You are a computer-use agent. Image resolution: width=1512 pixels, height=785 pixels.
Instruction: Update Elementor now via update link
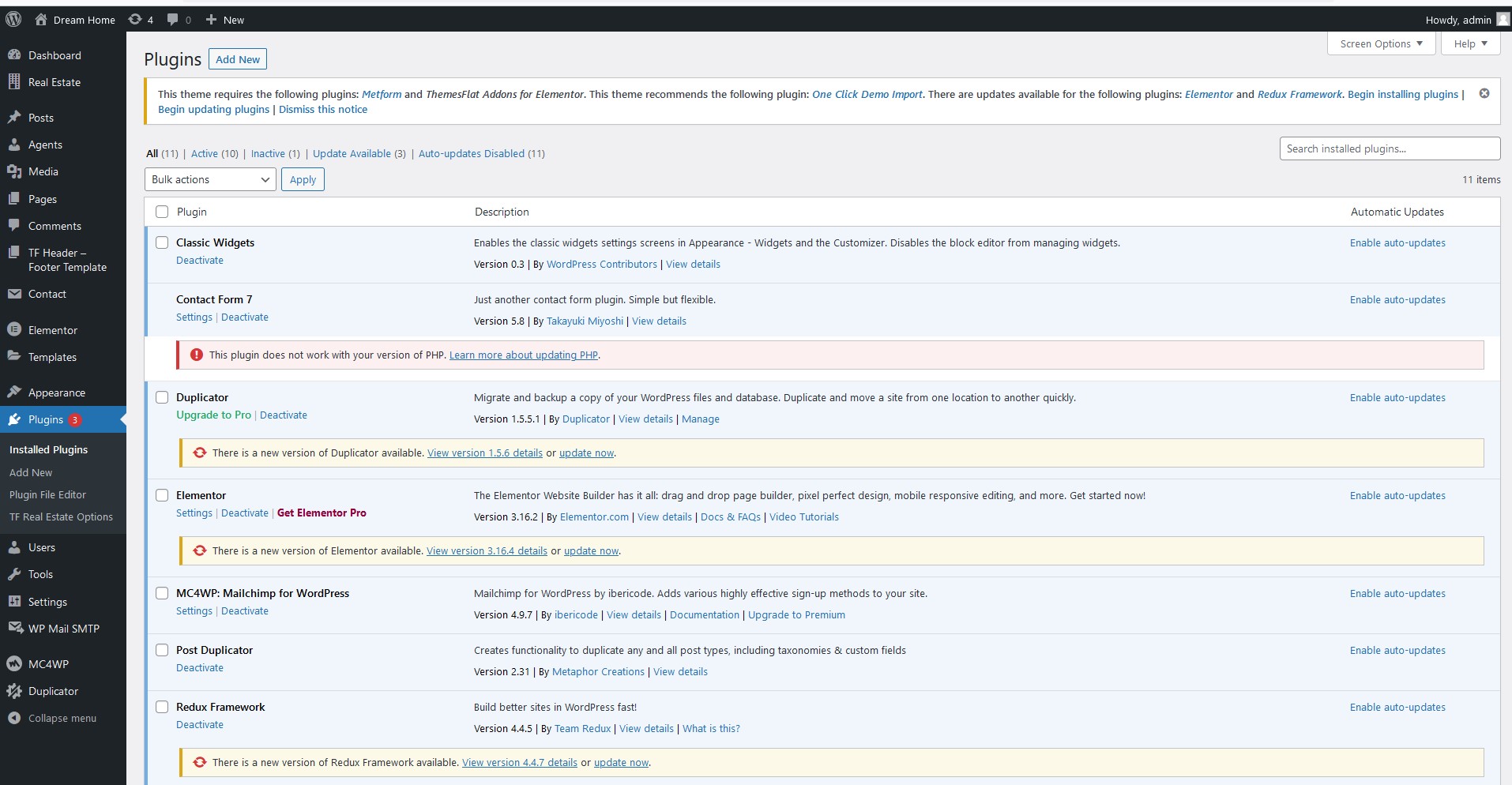tap(591, 551)
